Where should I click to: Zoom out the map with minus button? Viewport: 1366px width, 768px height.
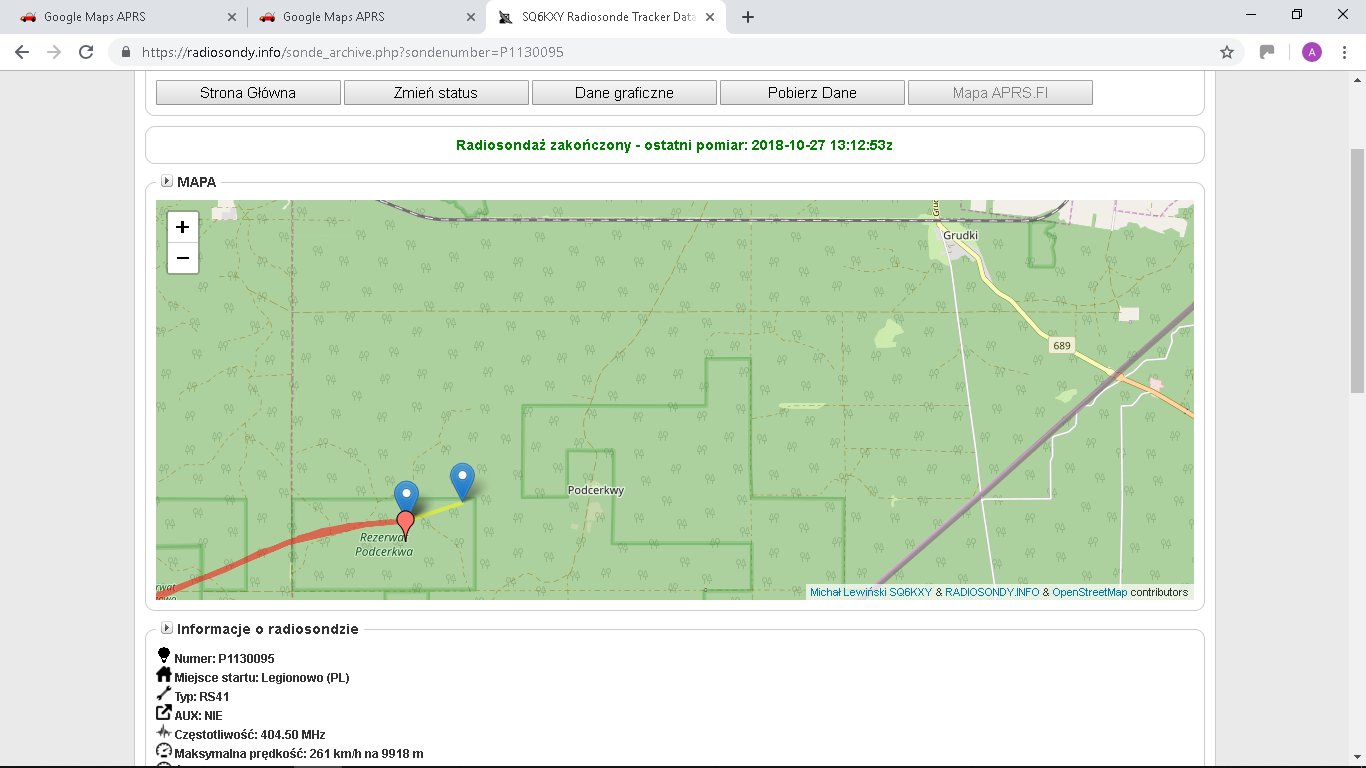[182, 258]
